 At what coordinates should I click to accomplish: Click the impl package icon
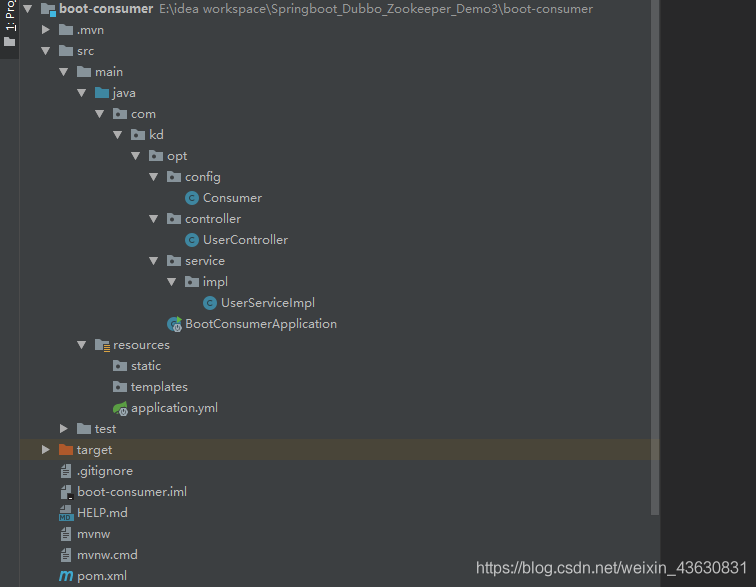(x=192, y=282)
